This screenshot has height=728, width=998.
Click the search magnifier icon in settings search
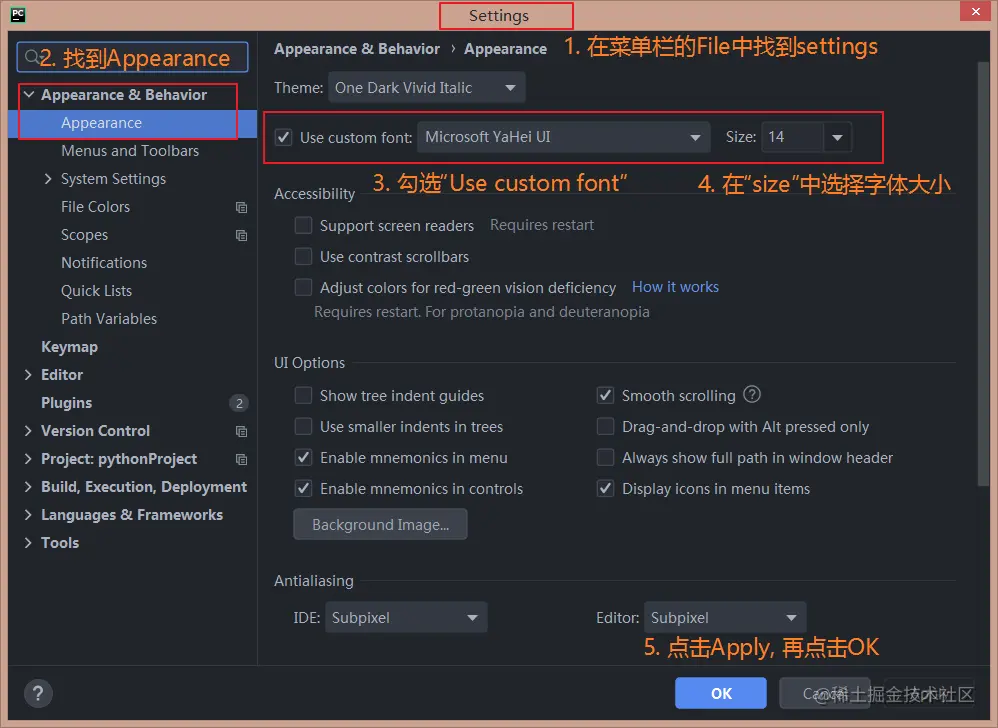pos(31,58)
